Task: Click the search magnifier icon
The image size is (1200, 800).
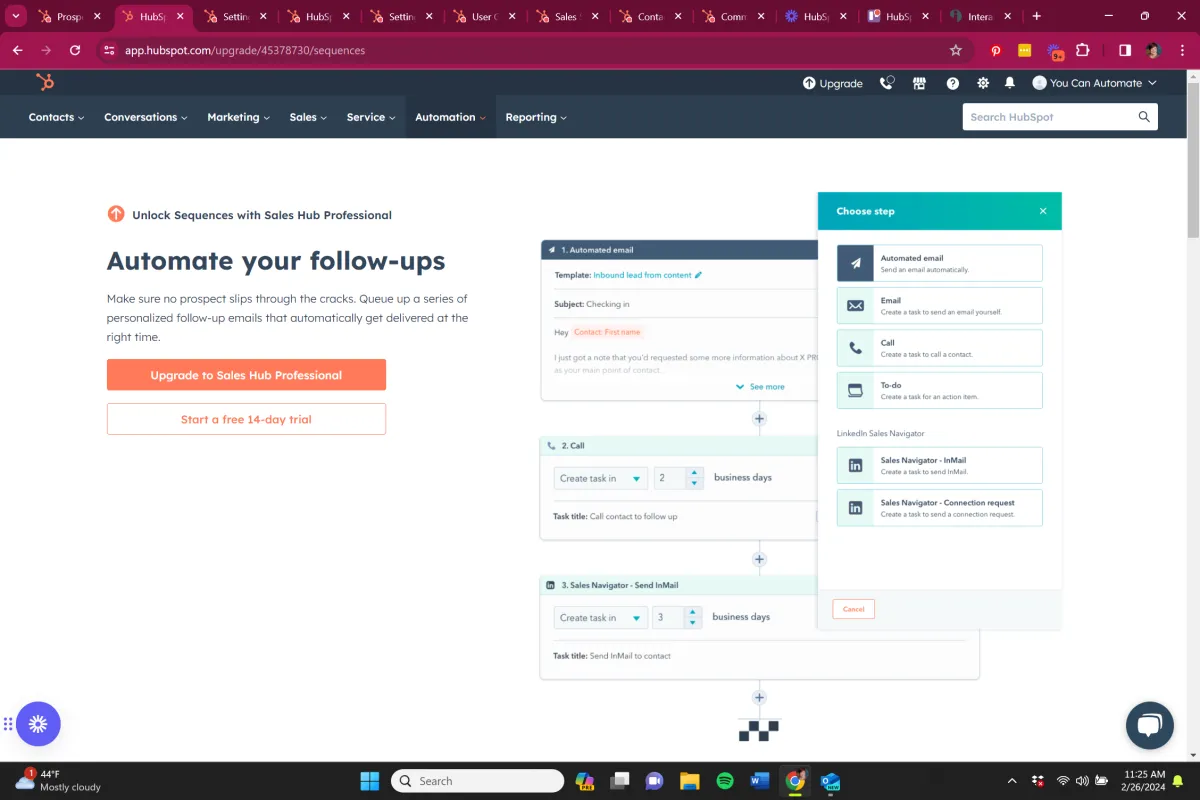Action: (1144, 117)
